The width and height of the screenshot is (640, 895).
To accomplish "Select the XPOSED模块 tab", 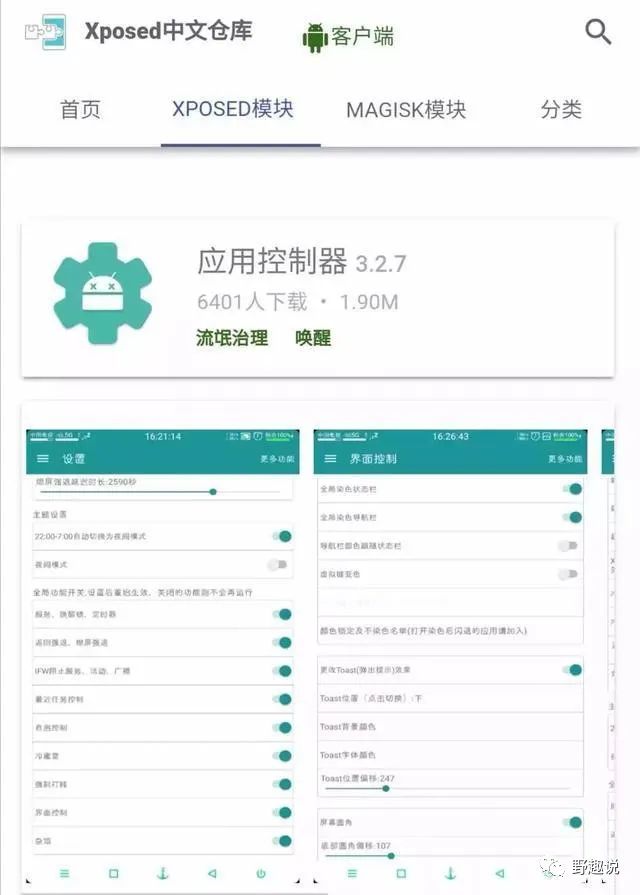I will (233, 108).
